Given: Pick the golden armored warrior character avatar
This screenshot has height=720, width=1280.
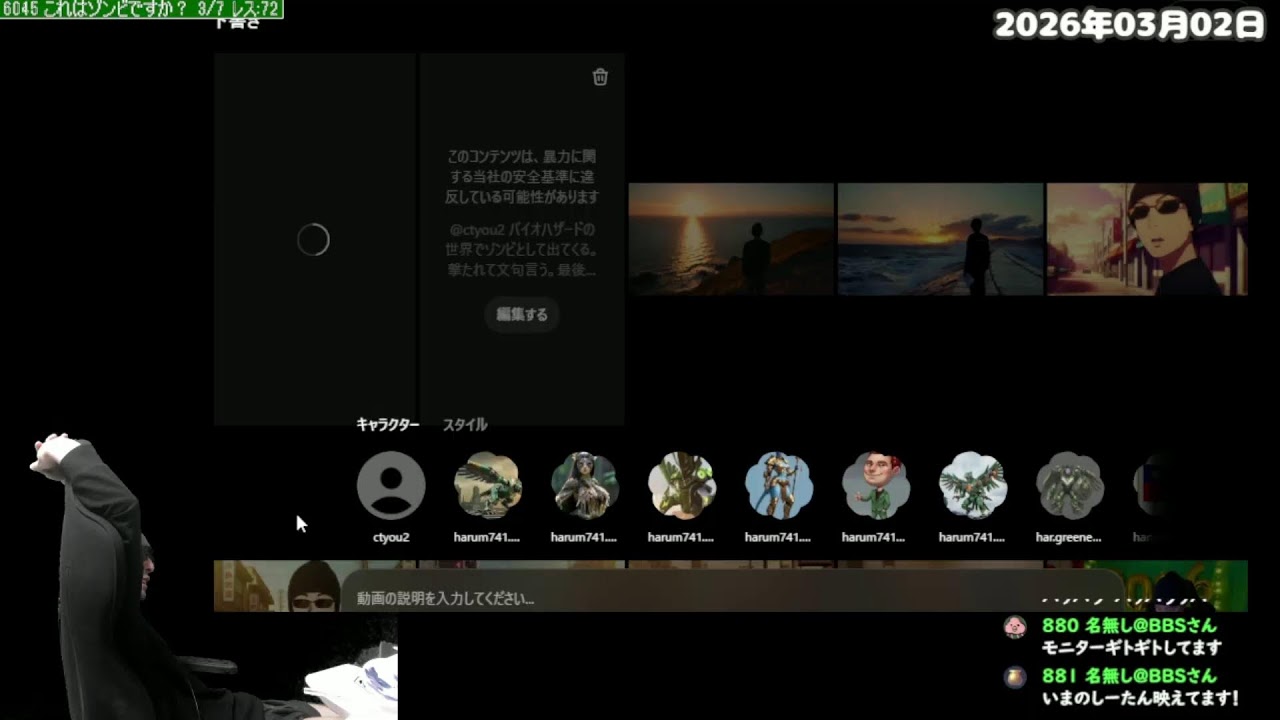Looking at the screenshot, I should (779, 485).
